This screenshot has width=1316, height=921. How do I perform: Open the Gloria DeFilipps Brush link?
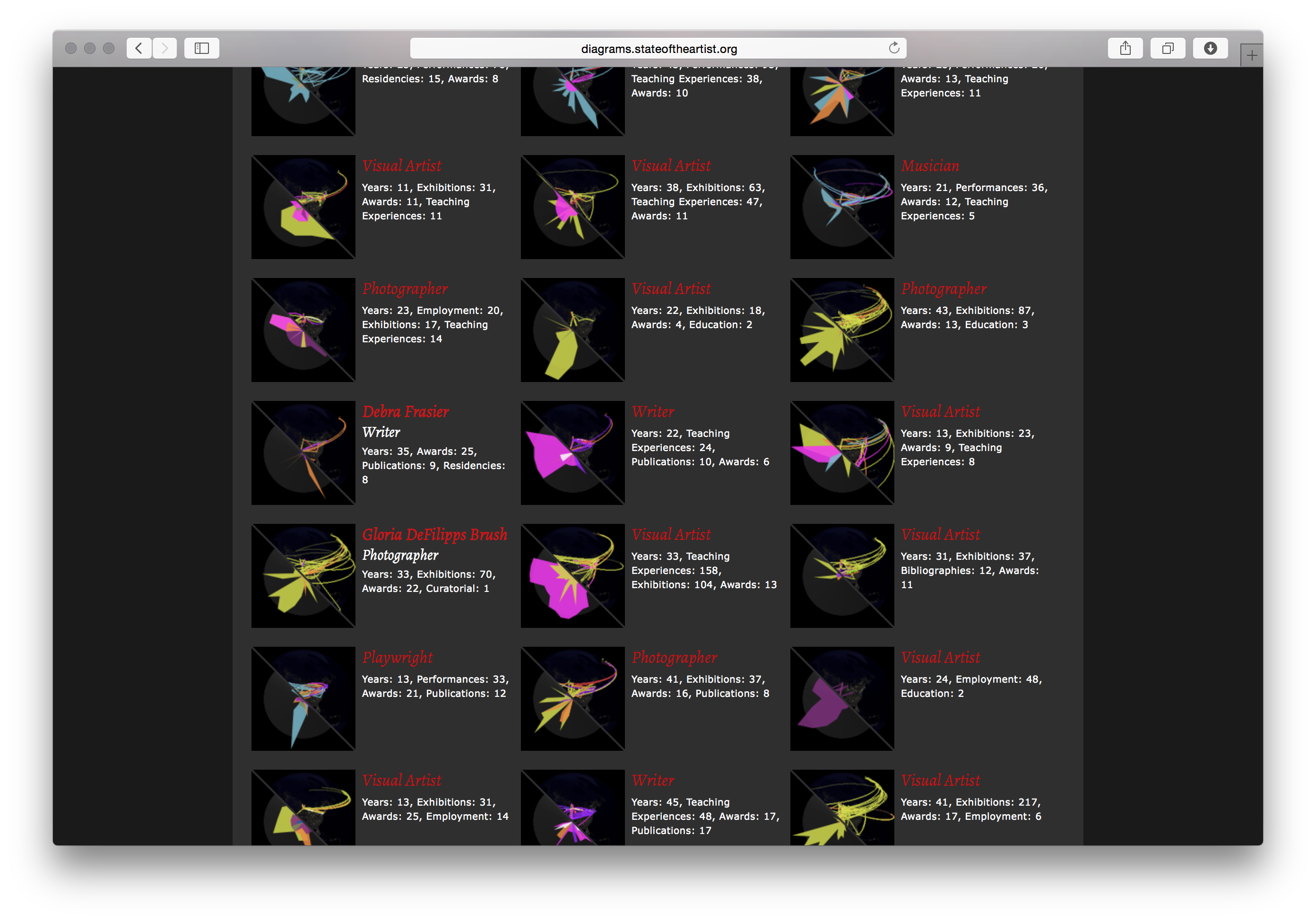pos(434,534)
